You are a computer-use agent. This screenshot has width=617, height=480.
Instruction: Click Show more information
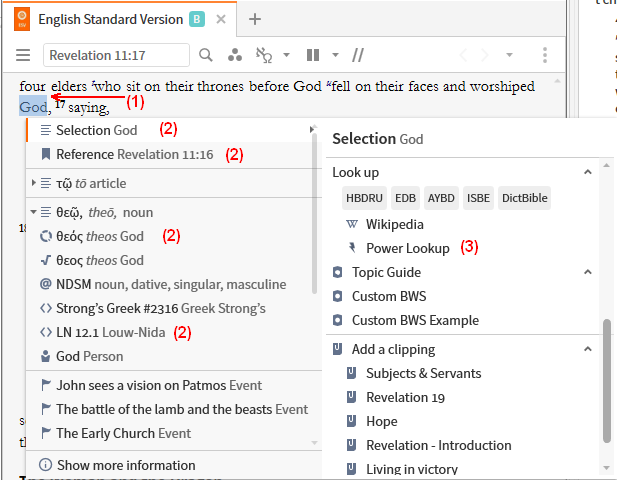(x=126, y=465)
